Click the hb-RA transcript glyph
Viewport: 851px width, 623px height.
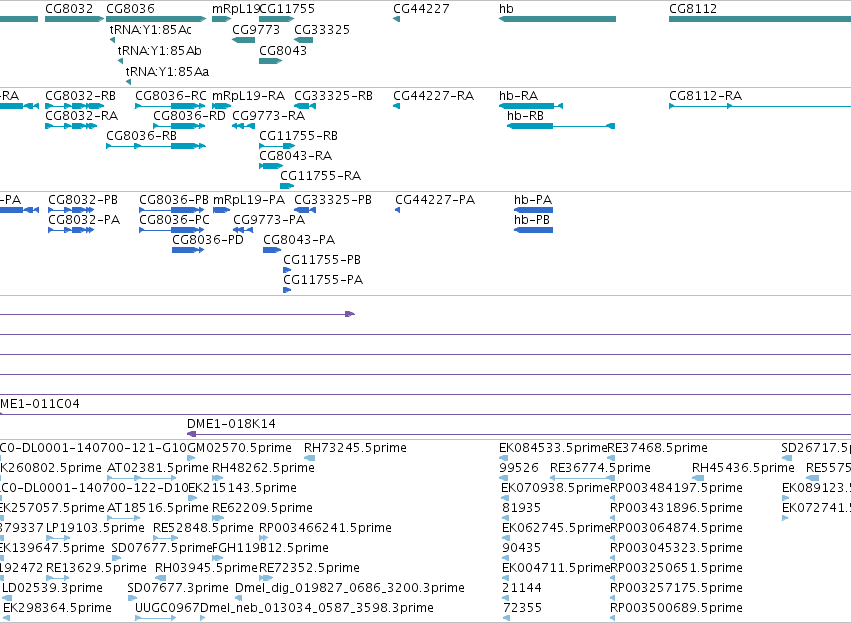(531, 106)
